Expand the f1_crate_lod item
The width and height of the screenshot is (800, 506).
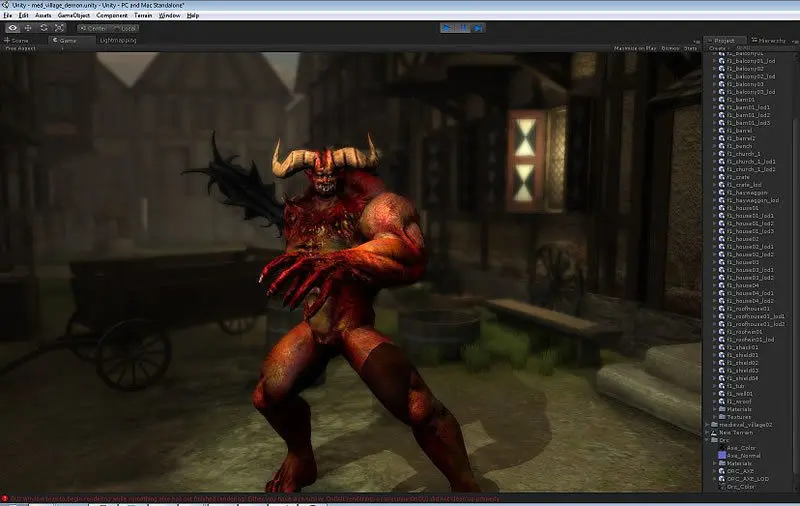pos(714,185)
